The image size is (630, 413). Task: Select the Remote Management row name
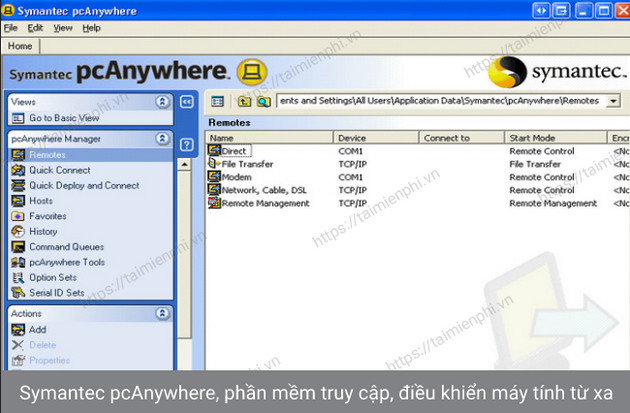click(x=266, y=203)
